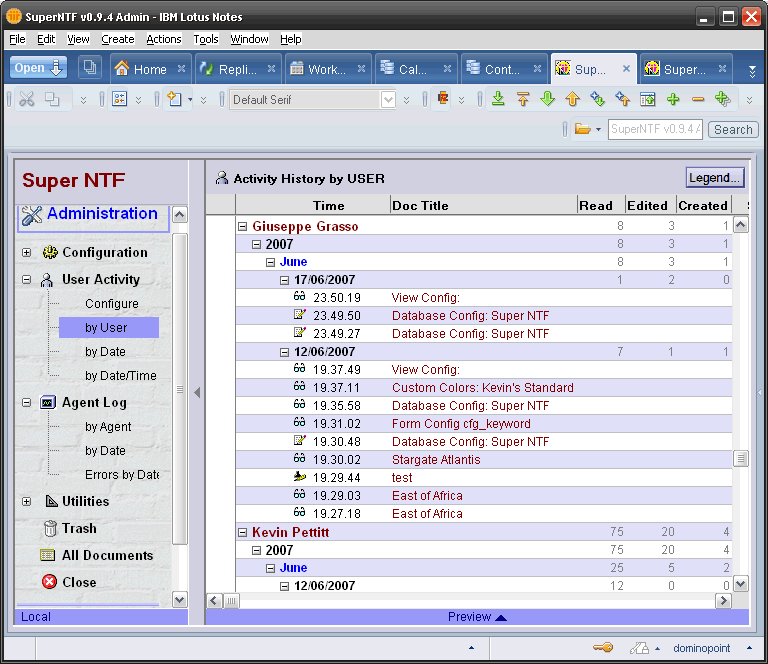Switch to the Home tab
Viewport: 768px width, 664px height.
(149, 69)
